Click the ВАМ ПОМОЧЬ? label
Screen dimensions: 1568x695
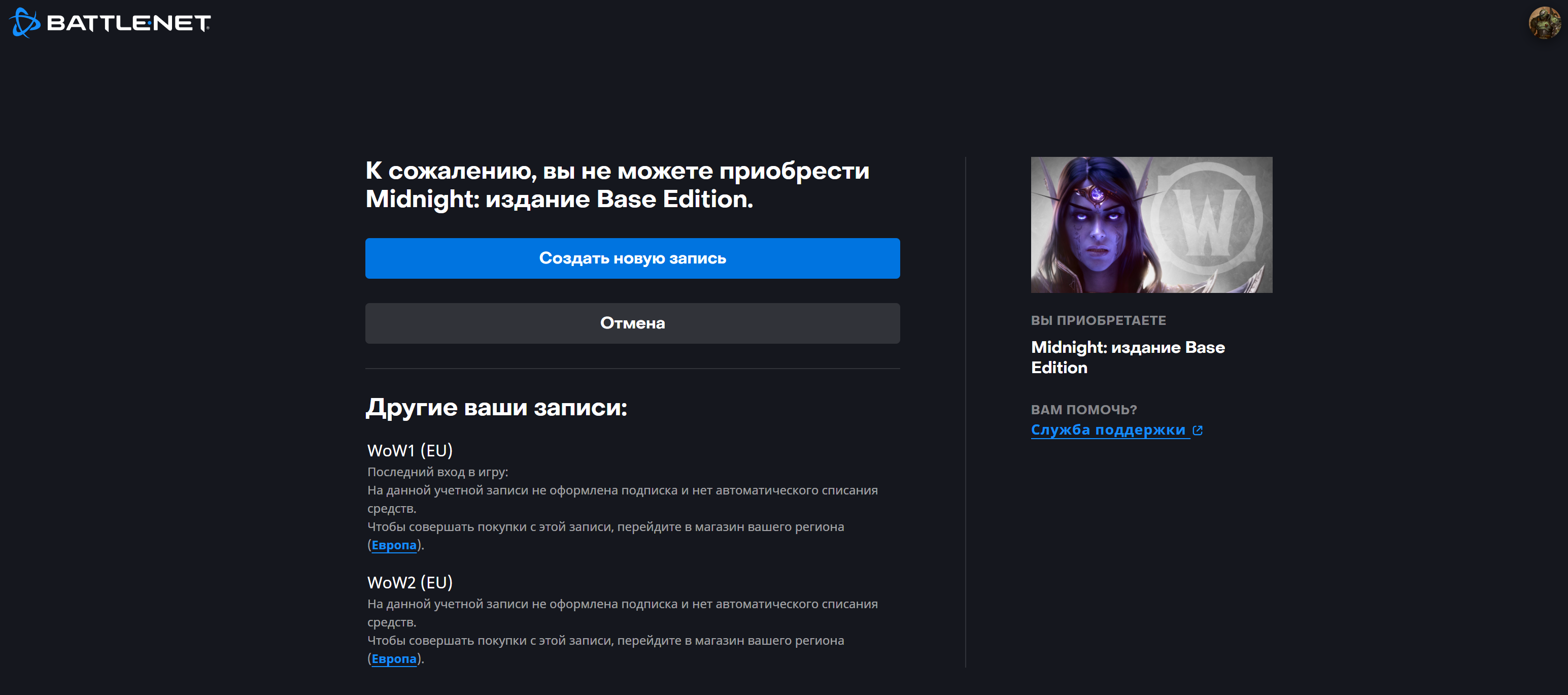[x=1083, y=410]
